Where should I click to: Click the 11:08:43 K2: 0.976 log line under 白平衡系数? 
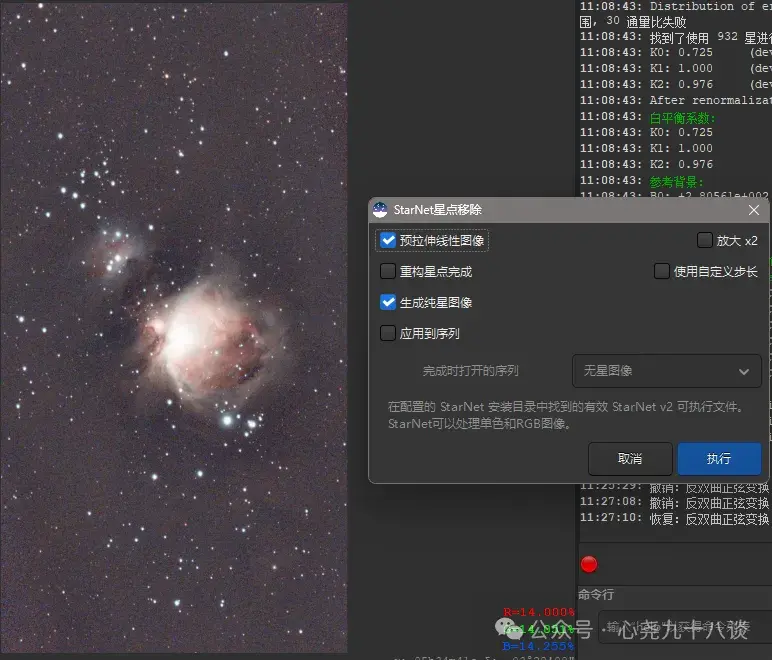pyautogui.click(x=646, y=164)
